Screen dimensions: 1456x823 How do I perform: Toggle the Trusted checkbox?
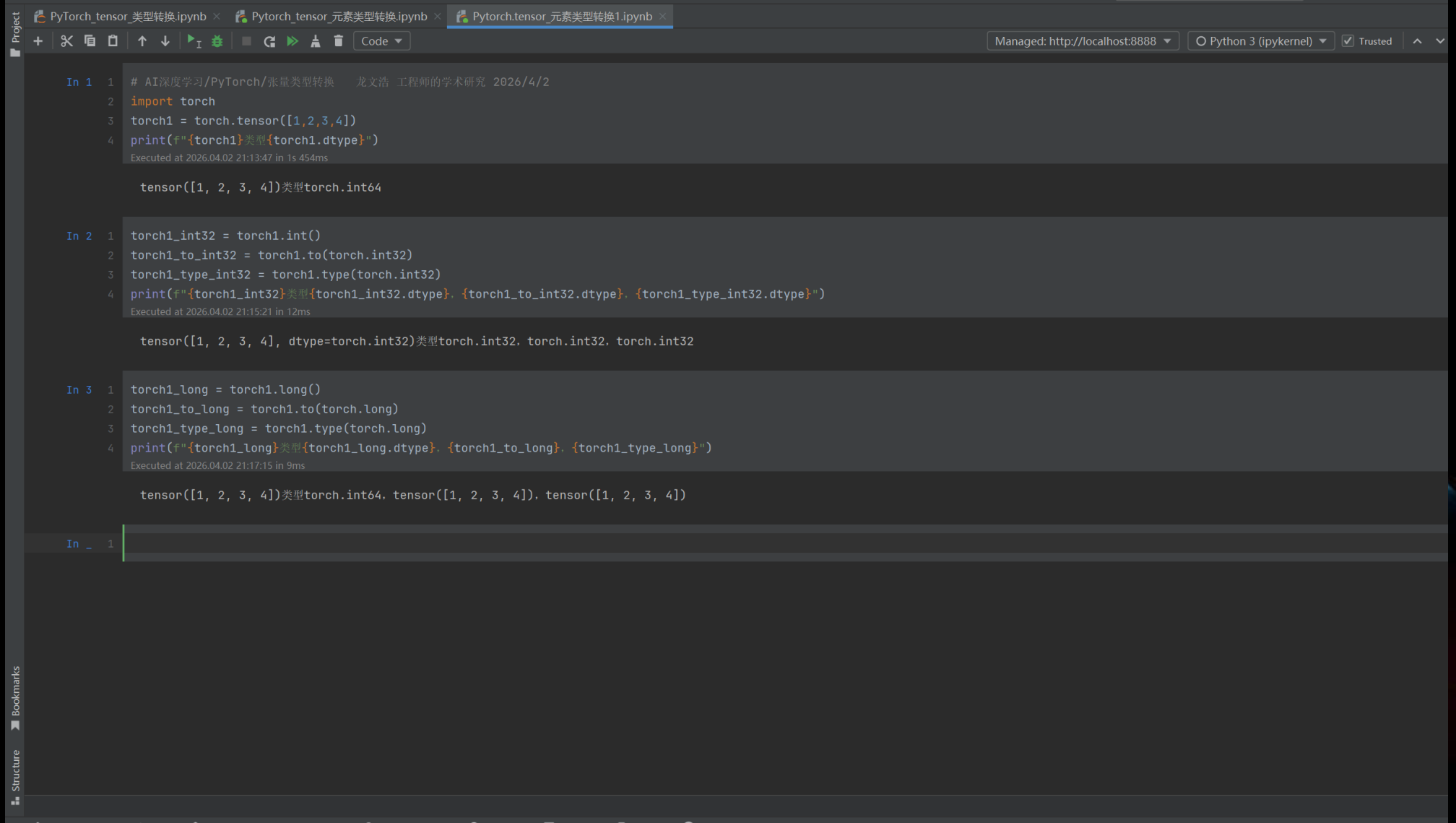1348,41
